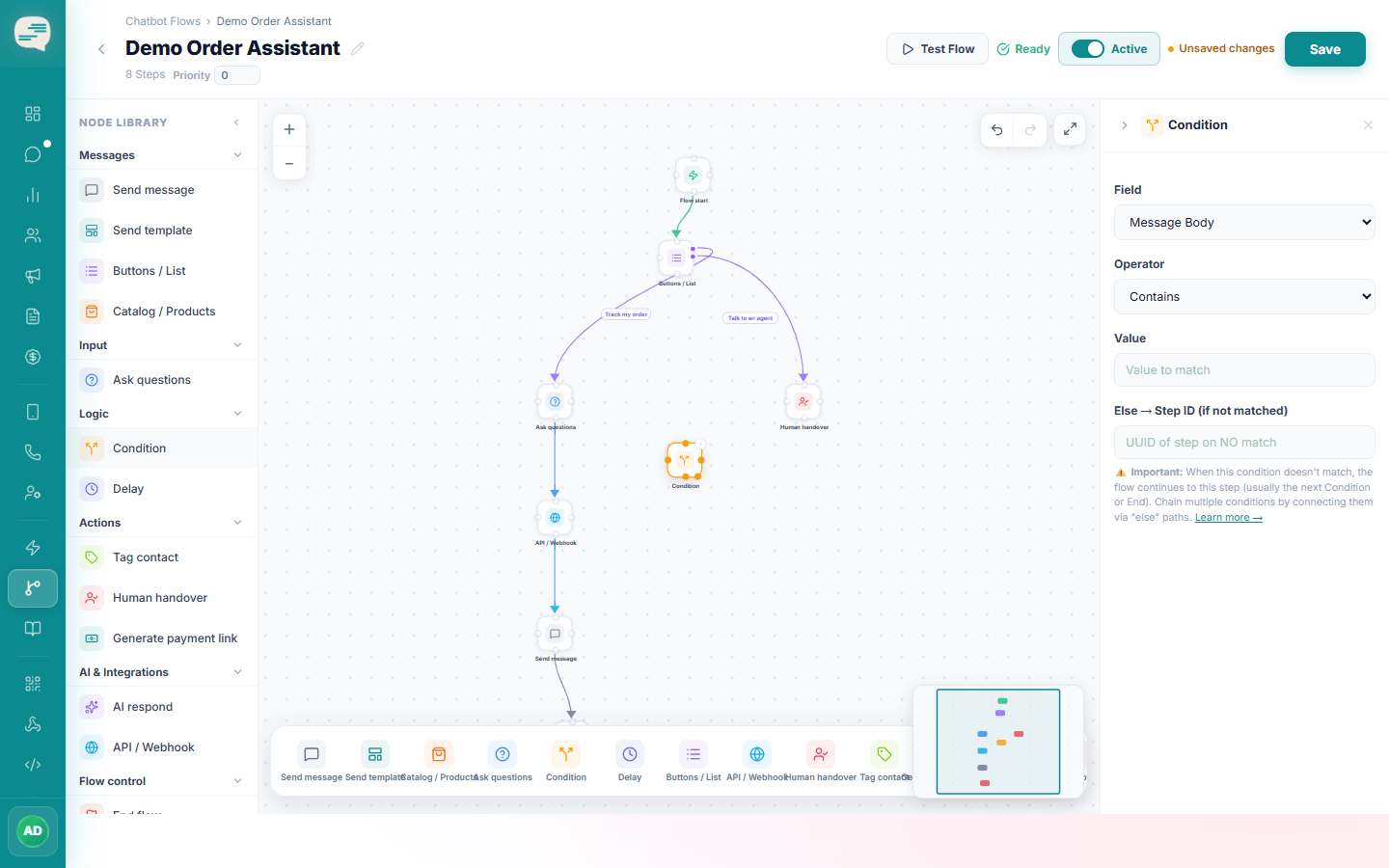Image resolution: width=1389 pixels, height=868 pixels.
Task: Add Delay from bottom quick toolbar
Action: coord(630,761)
